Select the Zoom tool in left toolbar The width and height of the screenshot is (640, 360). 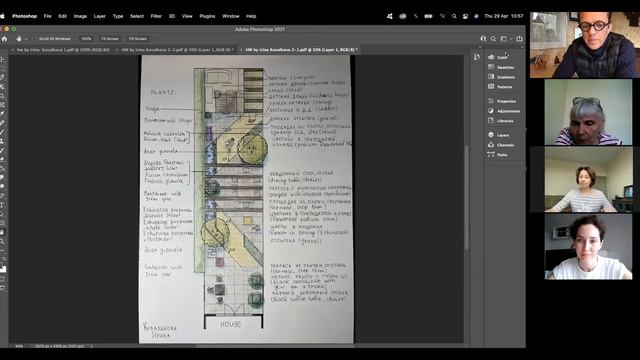point(2,242)
